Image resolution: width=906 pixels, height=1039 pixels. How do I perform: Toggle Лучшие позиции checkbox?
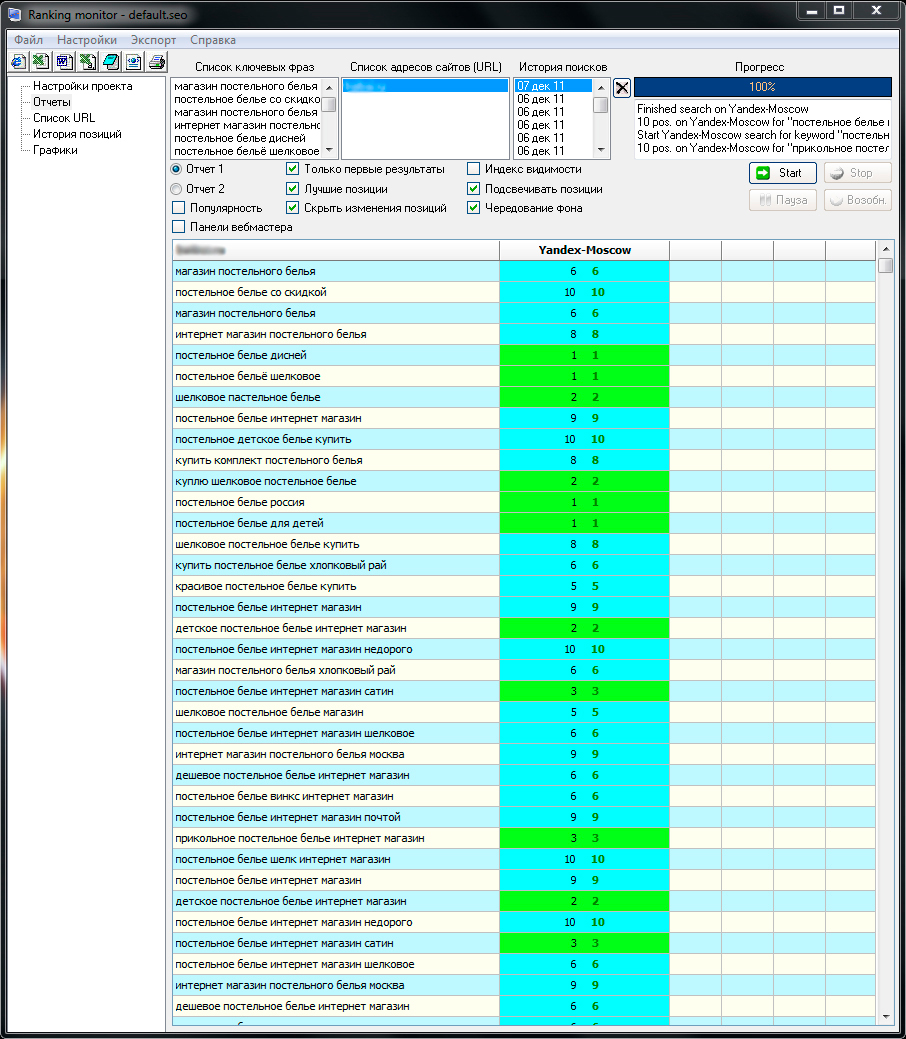pos(292,189)
